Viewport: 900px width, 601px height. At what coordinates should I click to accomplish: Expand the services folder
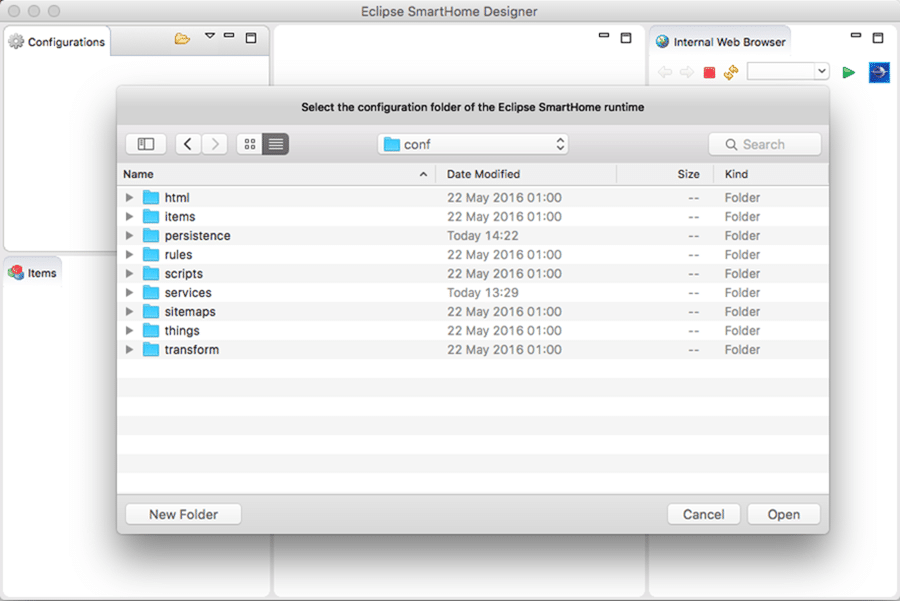[x=130, y=292]
